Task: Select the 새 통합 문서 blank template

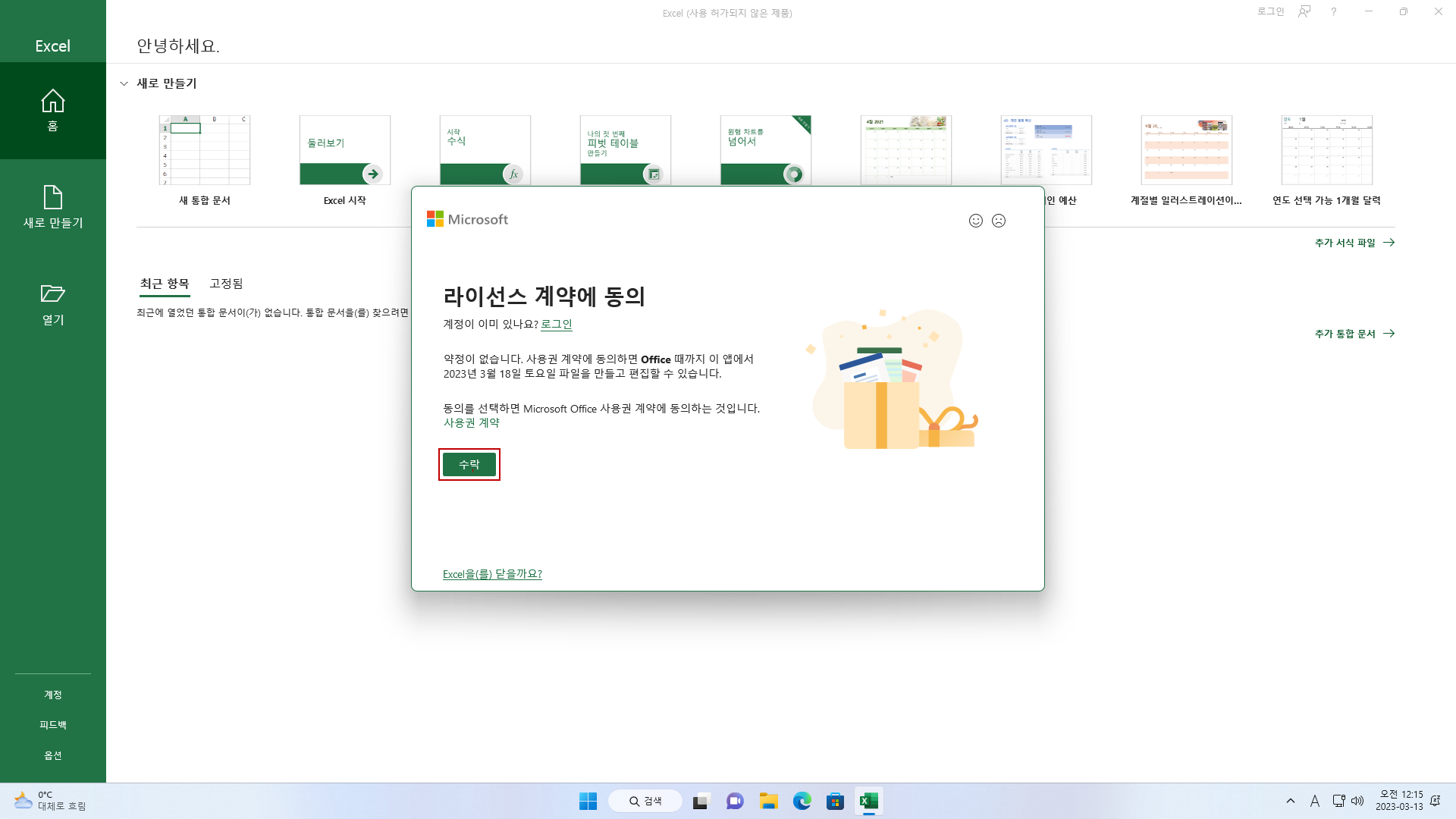Action: [205, 150]
